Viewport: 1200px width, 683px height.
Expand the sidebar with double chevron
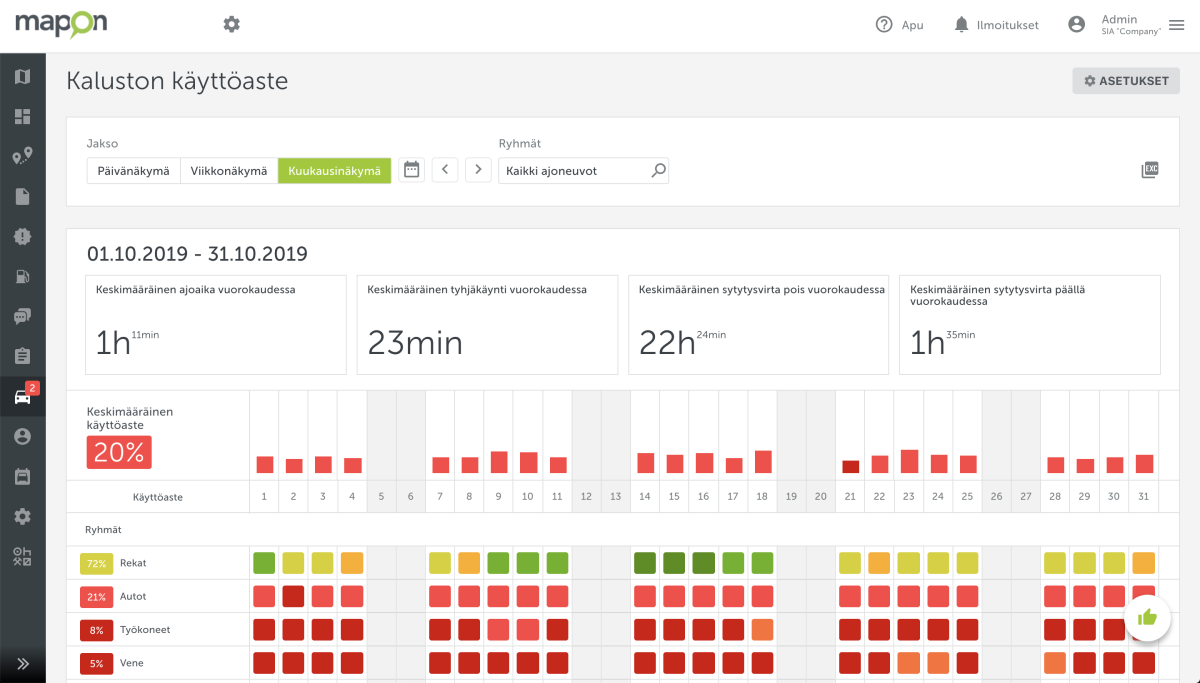pyautogui.click(x=22, y=663)
